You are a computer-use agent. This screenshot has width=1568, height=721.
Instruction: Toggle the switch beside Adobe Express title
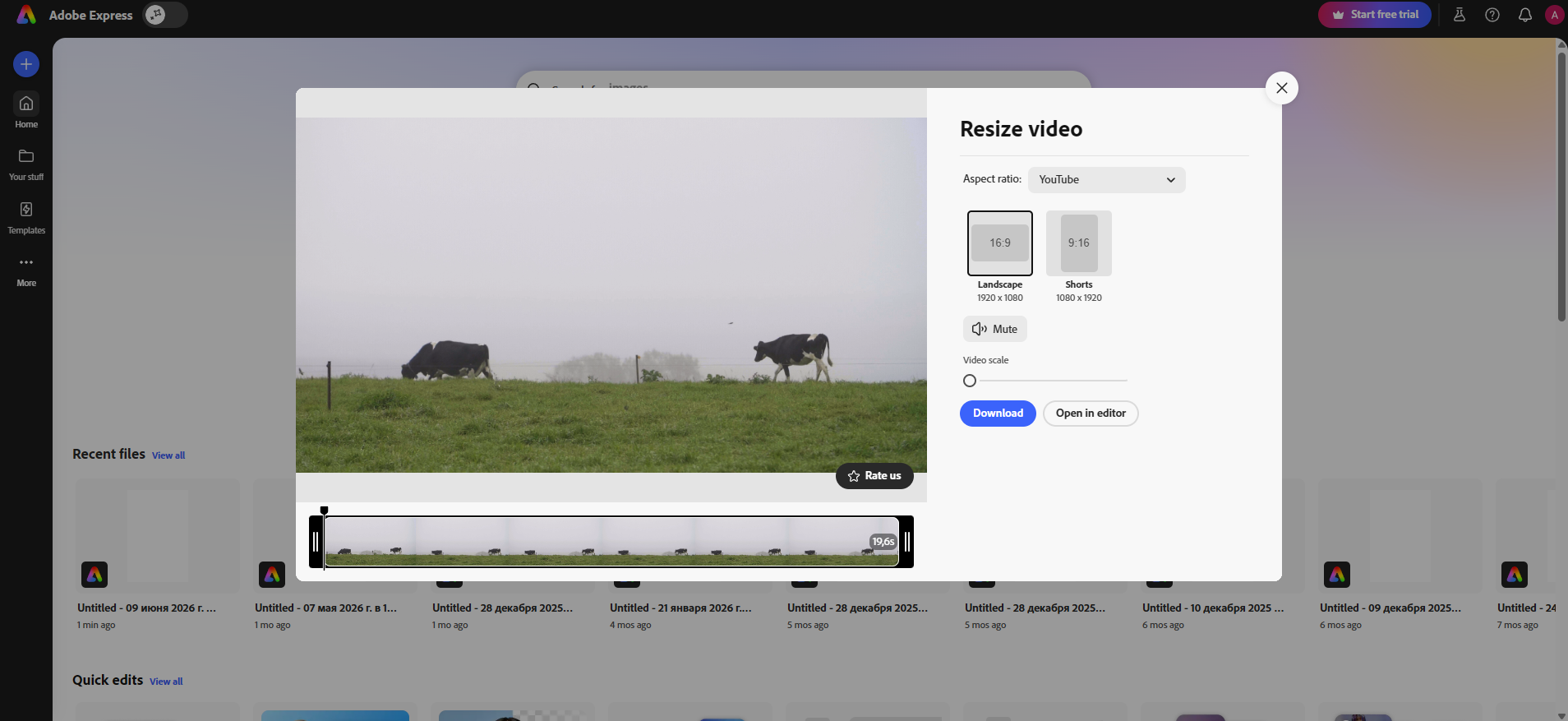pos(165,15)
